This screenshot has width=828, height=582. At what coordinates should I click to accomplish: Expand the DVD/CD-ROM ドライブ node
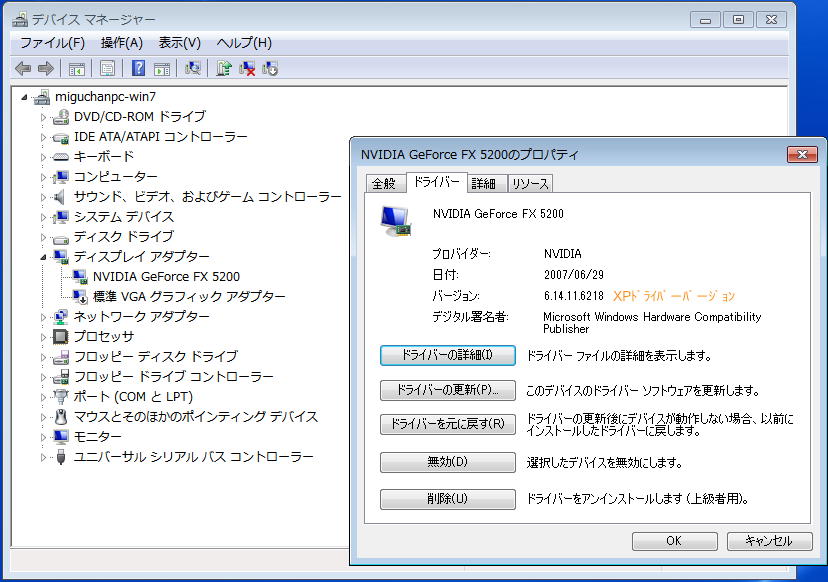(43, 117)
